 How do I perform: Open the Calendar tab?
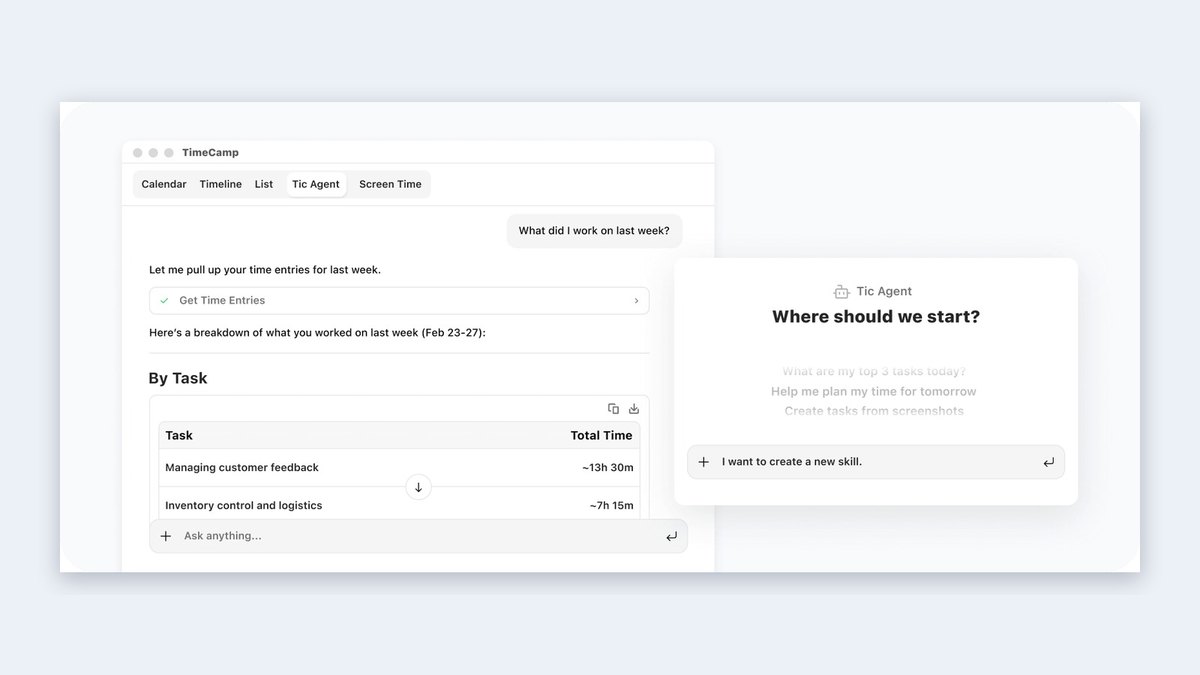pyautogui.click(x=164, y=184)
